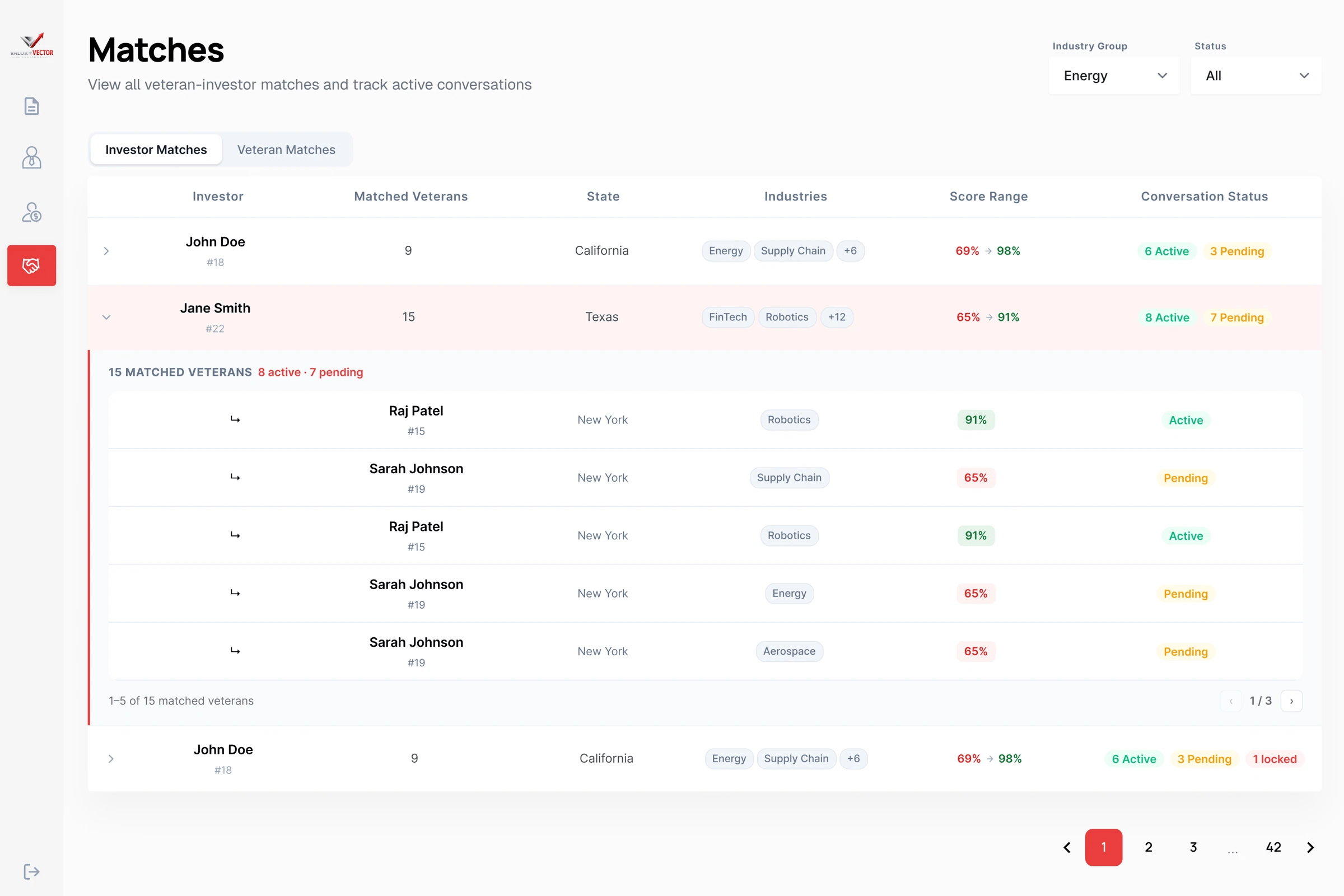This screenshot has height=896, width=1344.
Task: Sort by the Score Range column header
Action: point(988,197)
